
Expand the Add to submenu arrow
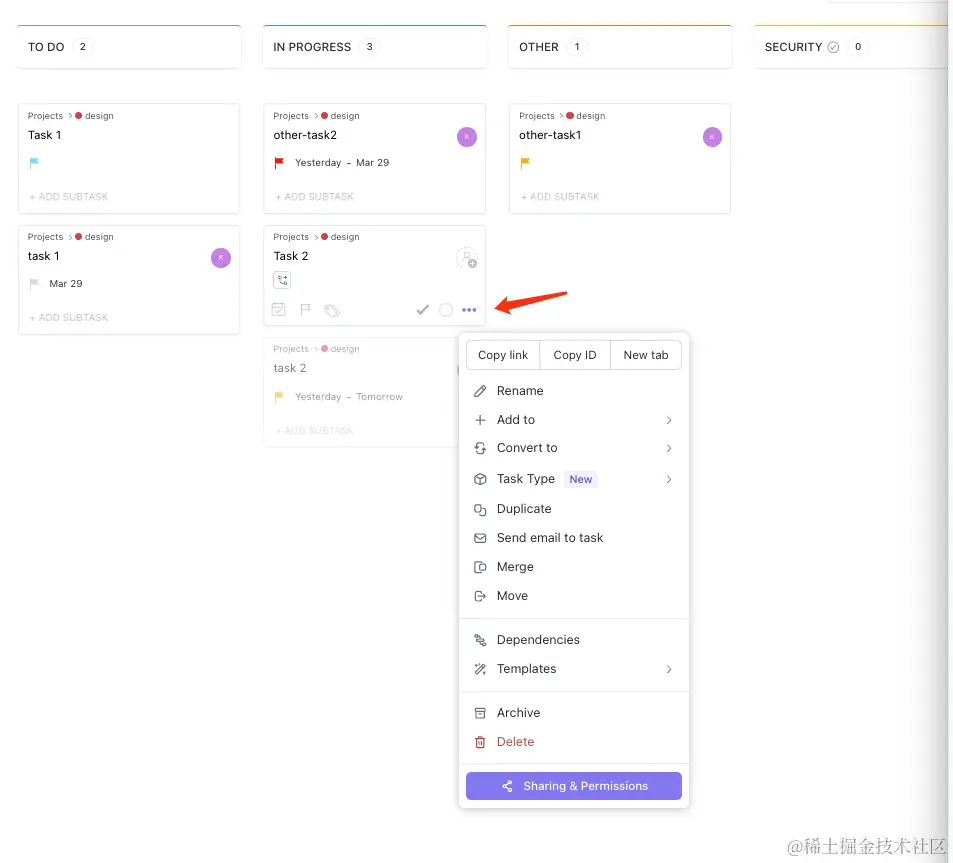tap(669, 420)
